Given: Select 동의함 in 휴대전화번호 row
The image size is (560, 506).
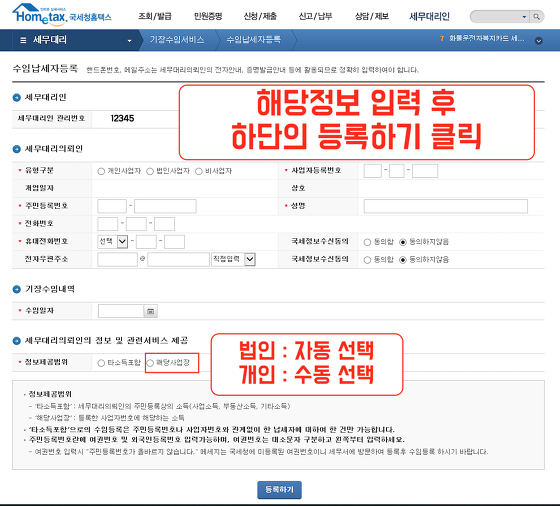Looking at the screenshot, I should tap(367, 242).
